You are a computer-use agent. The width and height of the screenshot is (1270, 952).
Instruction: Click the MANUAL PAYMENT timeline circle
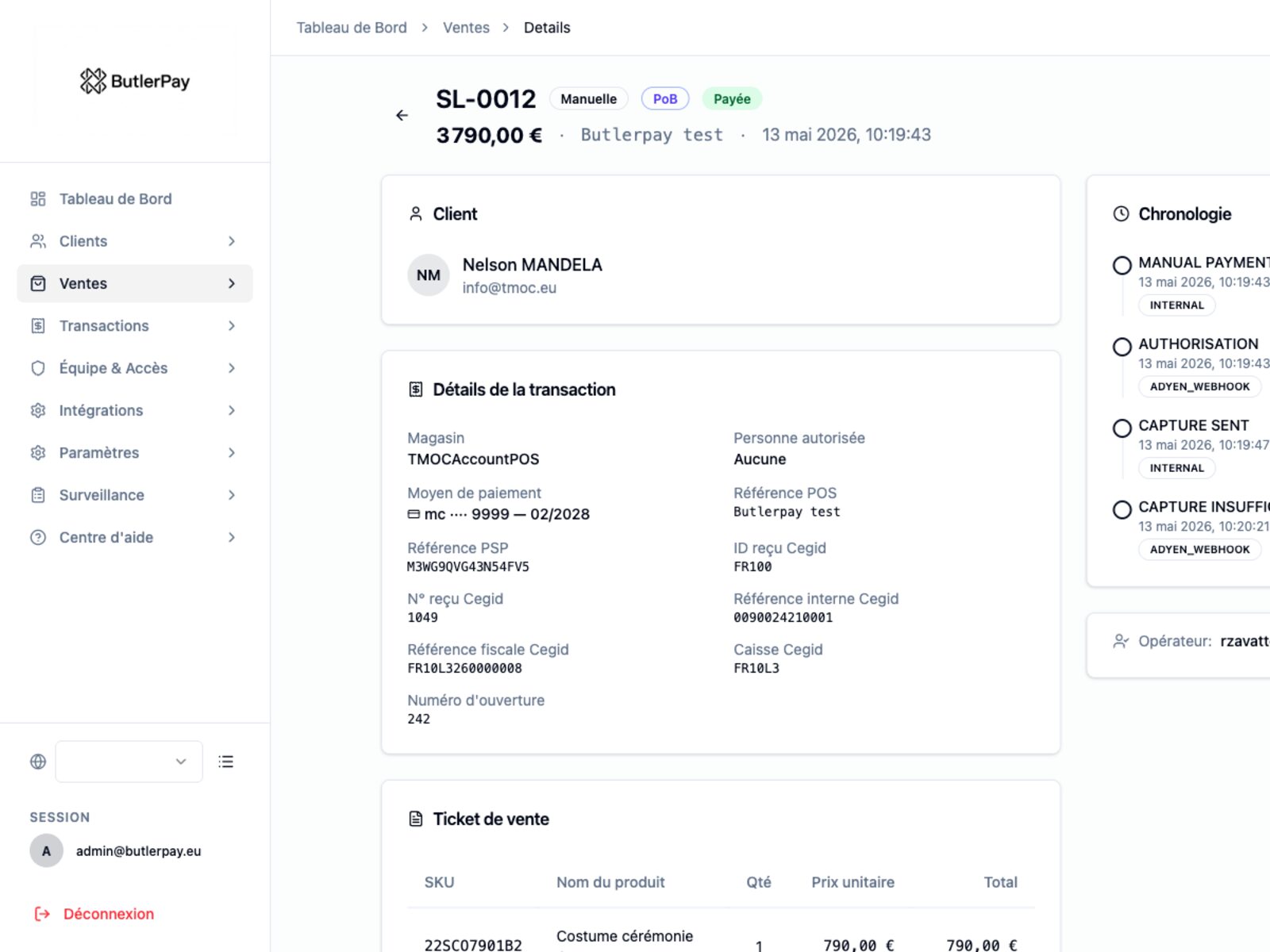point(1122,266)
